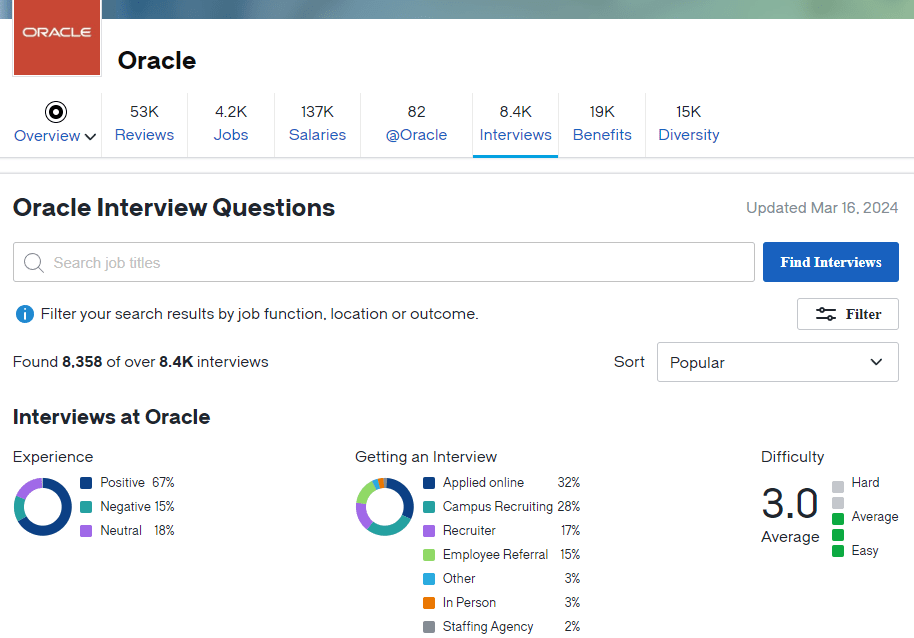Switch to the Diversity tab
The width and height of the screenshot is (914, 638).
(688, 124)
